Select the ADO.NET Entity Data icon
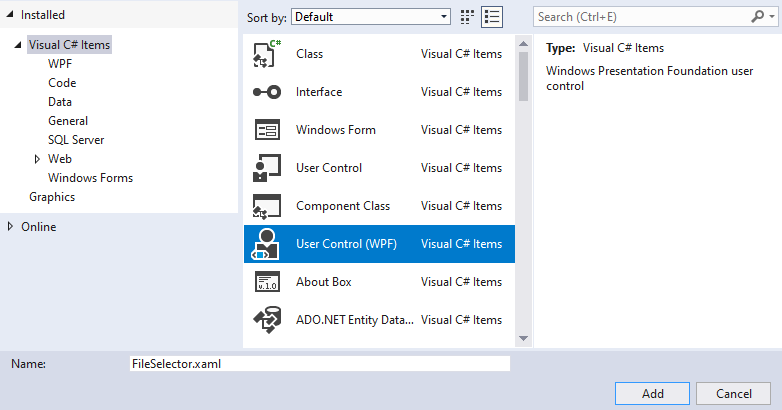 pyautogui.click(x=267, y=320)
